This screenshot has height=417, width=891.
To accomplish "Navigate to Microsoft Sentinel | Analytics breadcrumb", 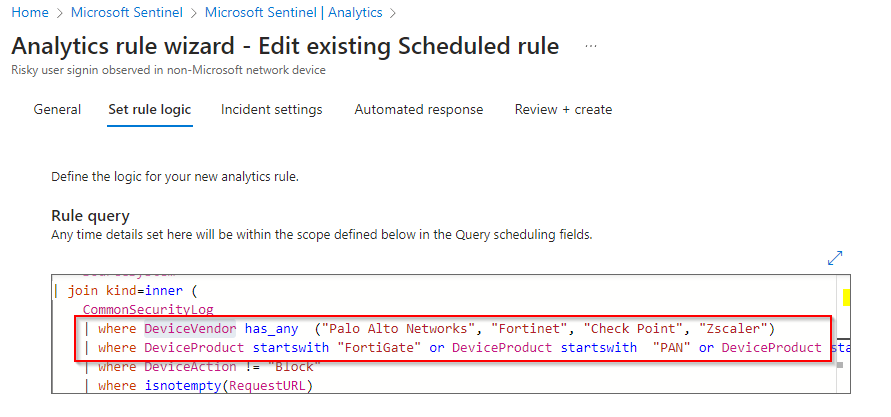I will pyautogui.click(x=294, y=12).
